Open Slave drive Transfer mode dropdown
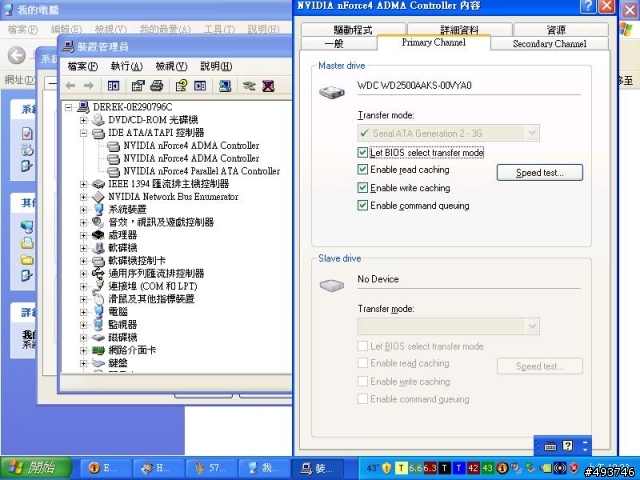This screenshot has height=480, width=640. [x=532, y=326]
